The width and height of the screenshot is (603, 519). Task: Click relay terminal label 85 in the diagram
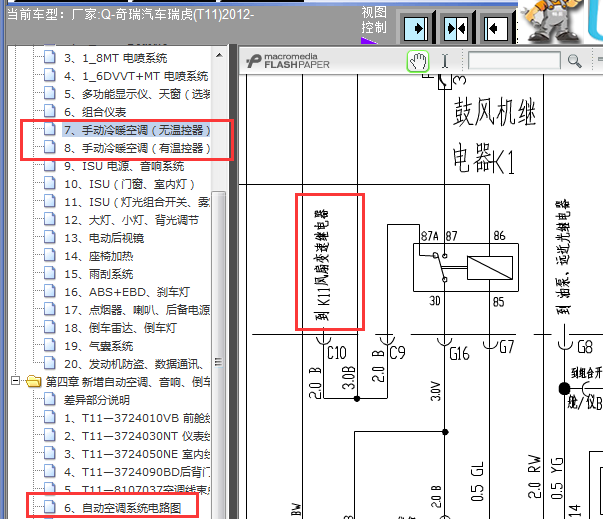coord(498,302)
